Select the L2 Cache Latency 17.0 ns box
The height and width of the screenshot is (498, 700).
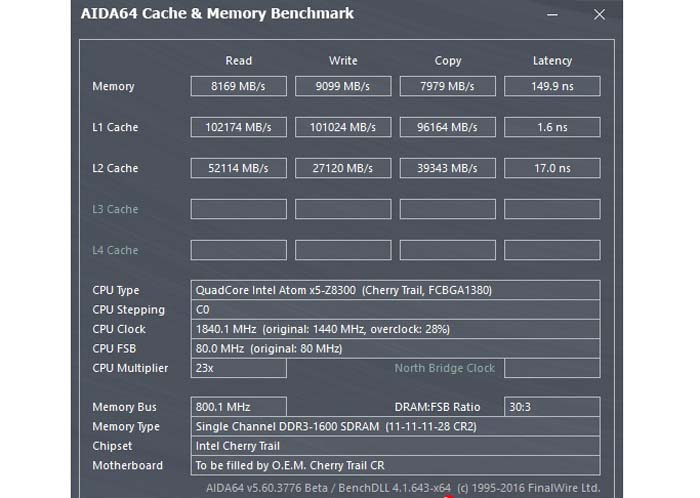click(552, 168)
